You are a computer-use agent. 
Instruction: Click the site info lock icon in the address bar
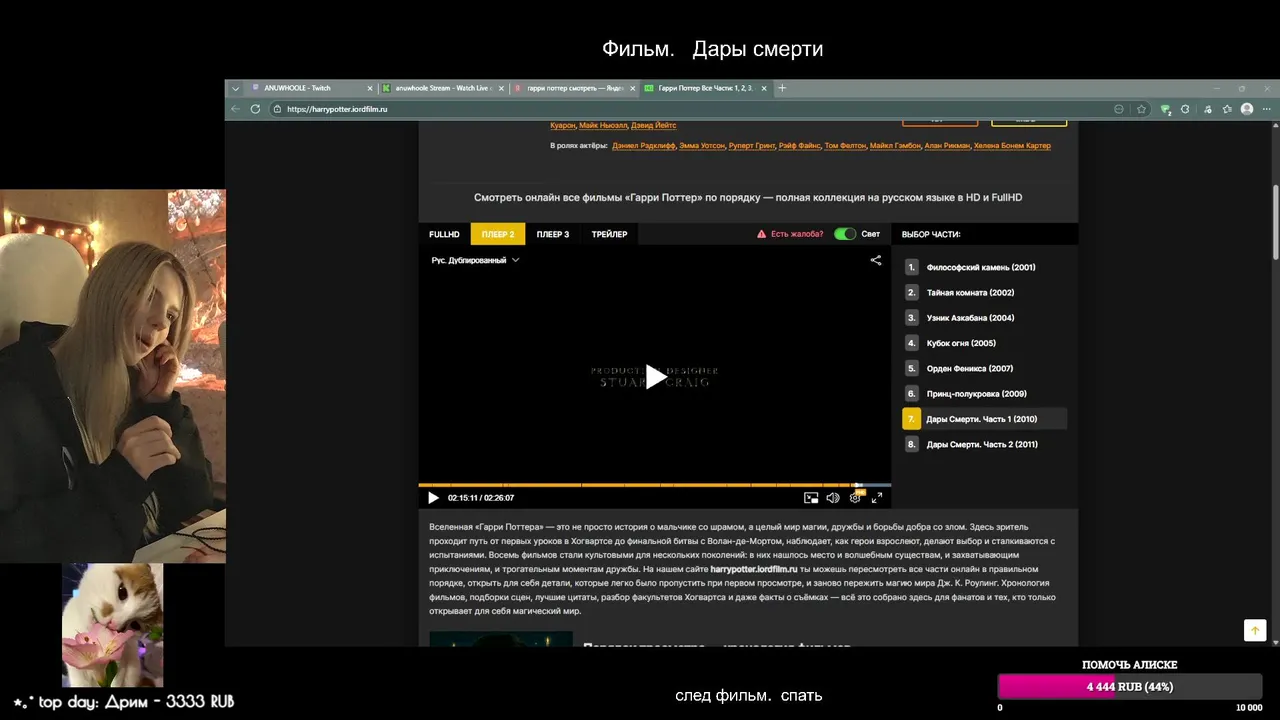pyautogui.click(x=278, y=109)
